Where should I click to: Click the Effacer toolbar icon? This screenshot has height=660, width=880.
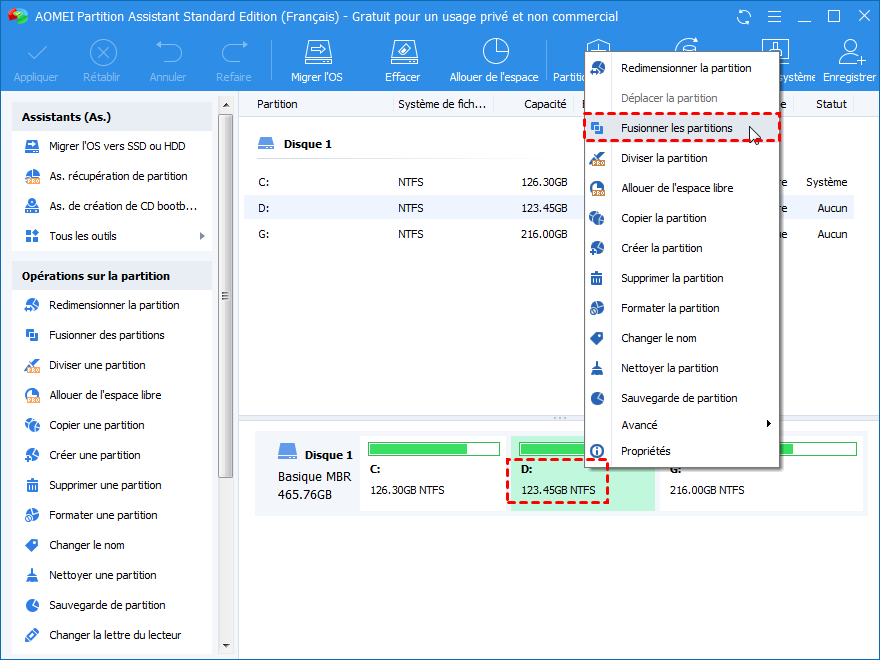[404, 52]
